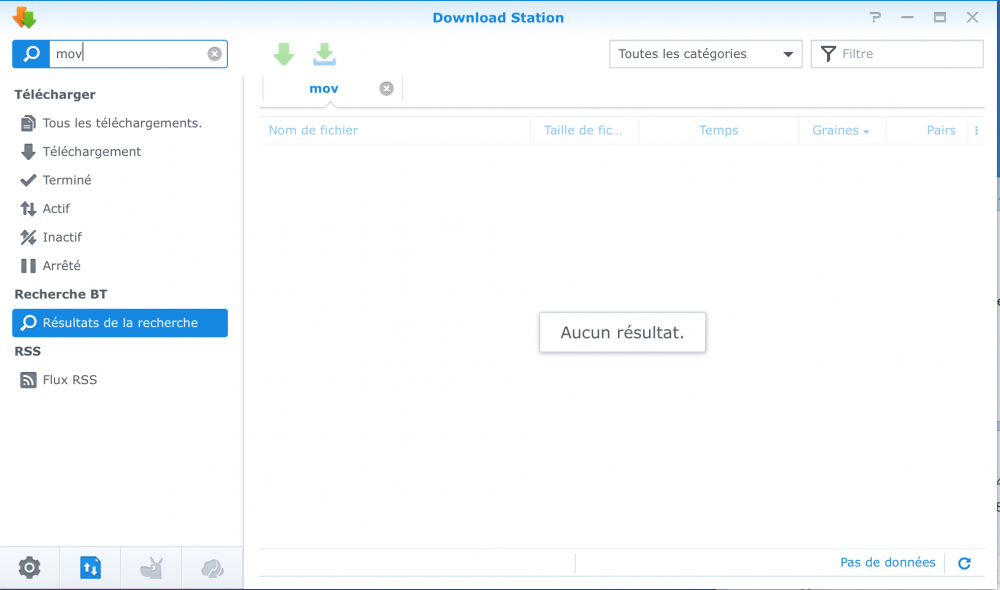Click the 'Recherche BT' section header
The height and width of the screenshot is (590, 1000).
tap(61, 294)
